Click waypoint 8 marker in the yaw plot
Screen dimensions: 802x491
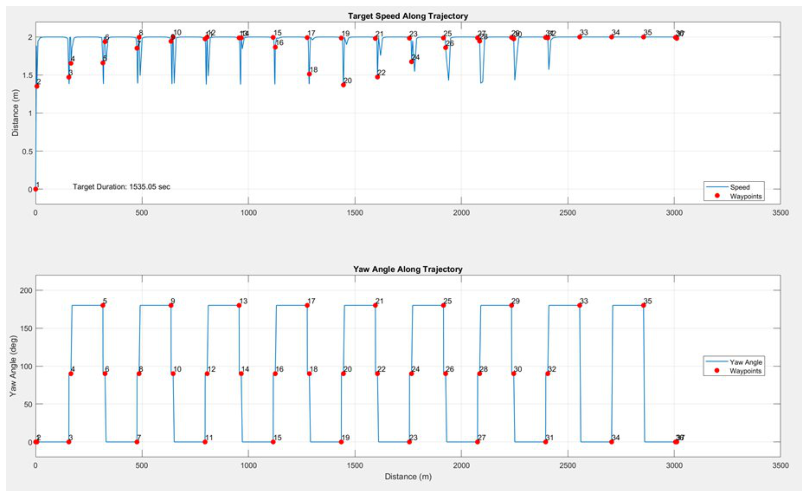coord(139,373)
